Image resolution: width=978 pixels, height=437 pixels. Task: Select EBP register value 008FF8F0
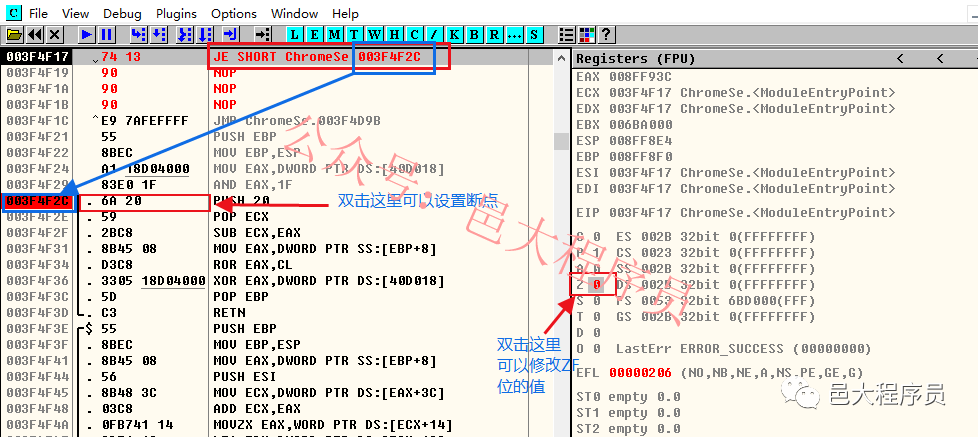[641, 156]
